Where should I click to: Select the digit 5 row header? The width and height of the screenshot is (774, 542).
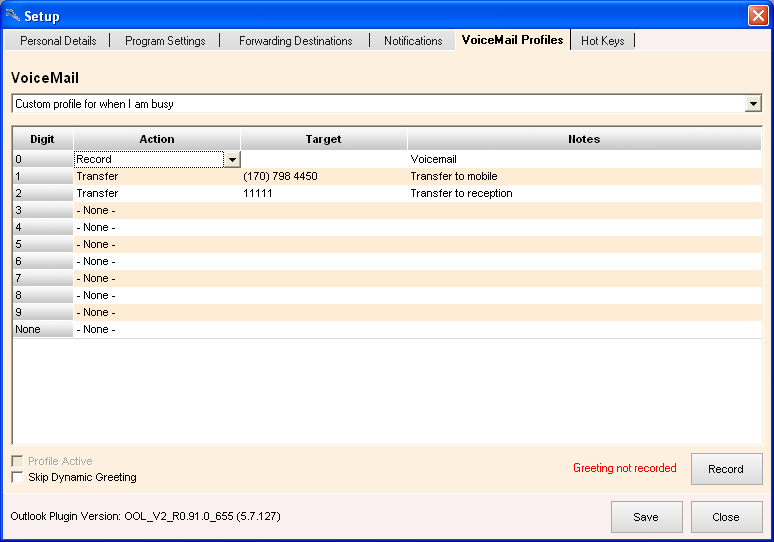tap(43, 244)
